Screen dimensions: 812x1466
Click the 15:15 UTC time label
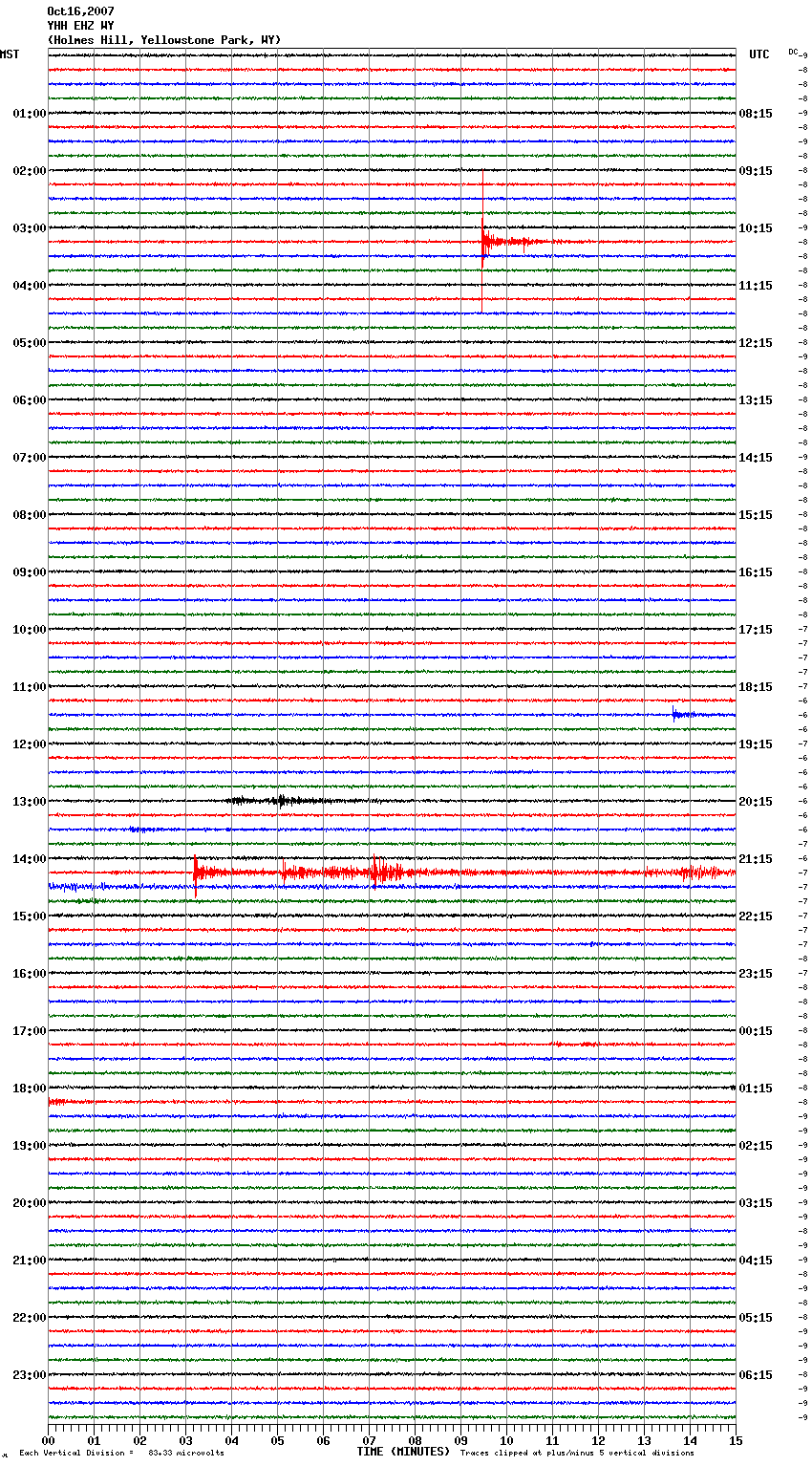coord(756,515)
